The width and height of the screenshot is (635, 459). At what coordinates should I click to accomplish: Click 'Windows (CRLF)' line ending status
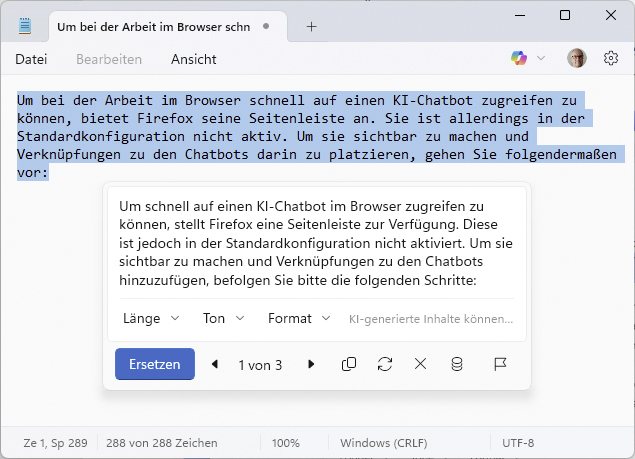pos(384,443)
